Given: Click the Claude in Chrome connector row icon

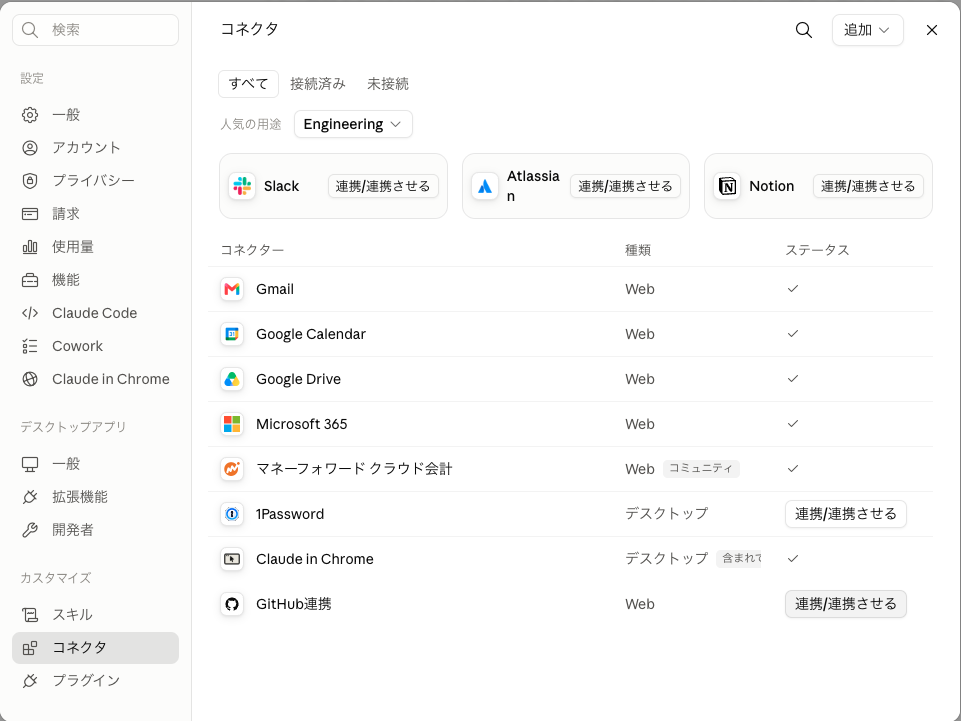Looking at the screenshot, I should point(232,559).
